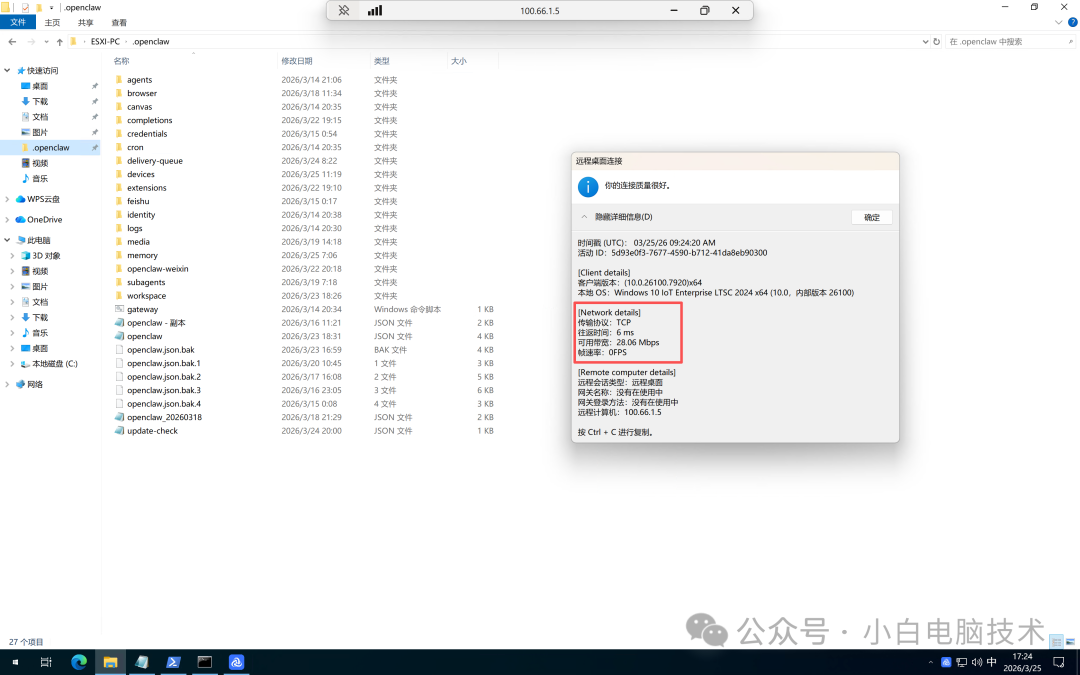Image resolution: width=1080 pixels, height=675 pixels.
Task: Open recent locations dropdown arrow
Action: (x=46, y=41)
